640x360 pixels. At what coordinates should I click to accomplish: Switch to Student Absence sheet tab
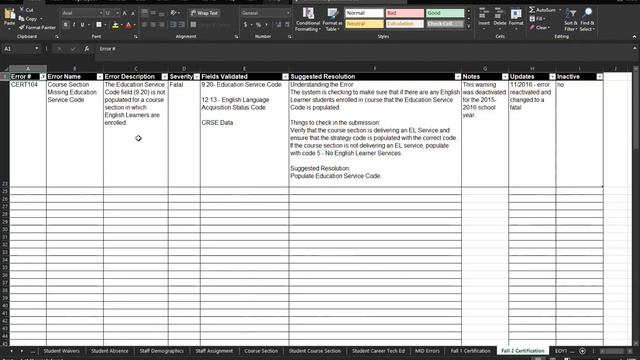[109, 351]
